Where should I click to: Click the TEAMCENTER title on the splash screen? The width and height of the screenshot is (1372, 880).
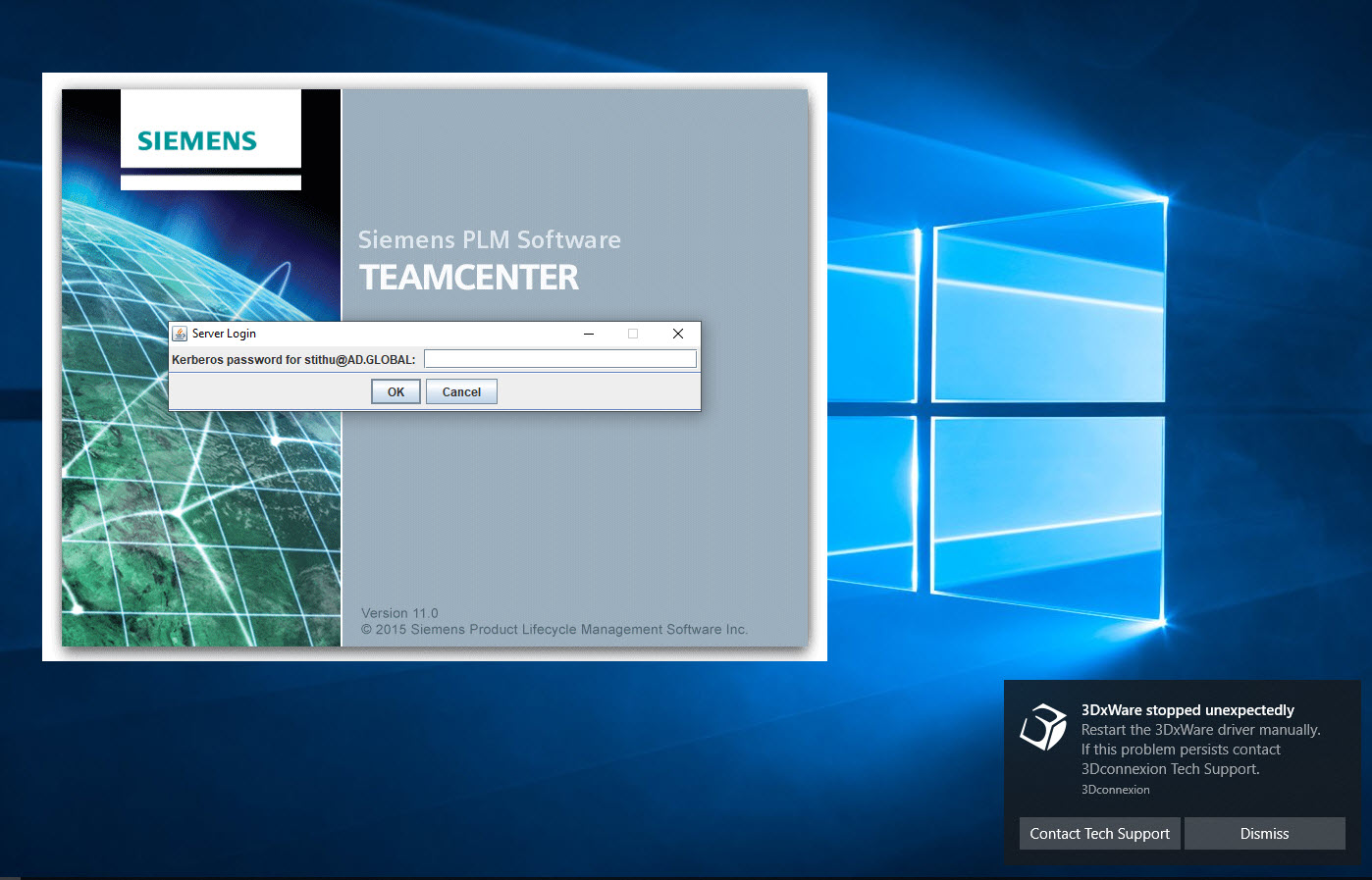pyautogui.click(x=469, y=278)
